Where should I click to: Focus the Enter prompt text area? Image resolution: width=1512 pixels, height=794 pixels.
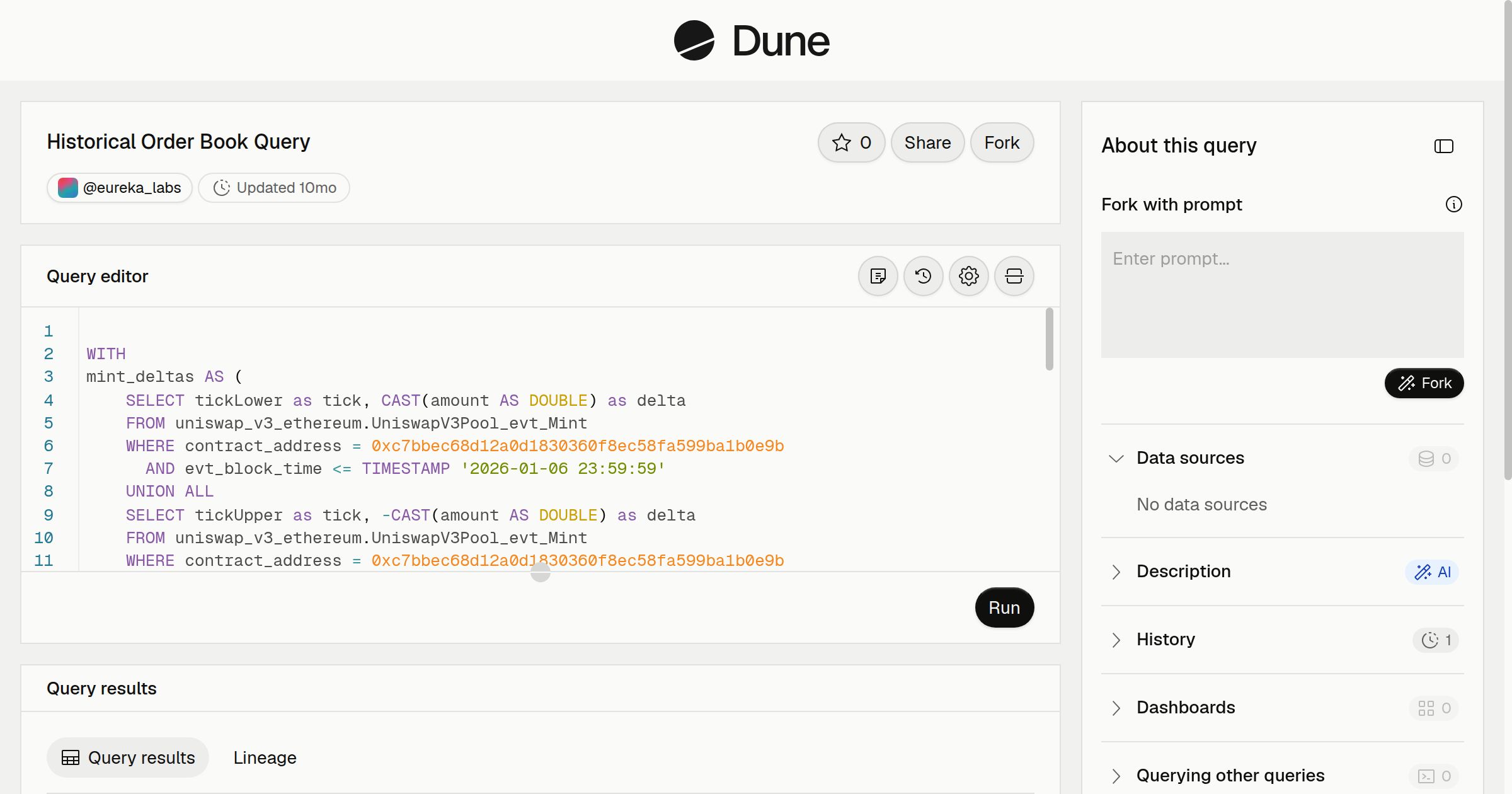pyautogui.click(x=1282, y=295)
